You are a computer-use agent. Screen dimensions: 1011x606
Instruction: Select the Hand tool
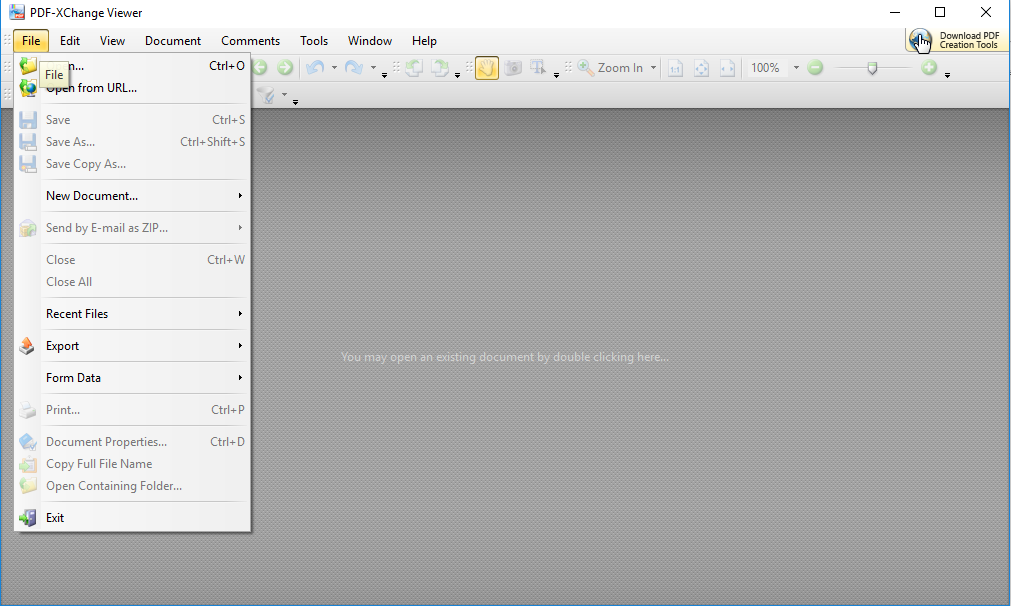(487, 68)
